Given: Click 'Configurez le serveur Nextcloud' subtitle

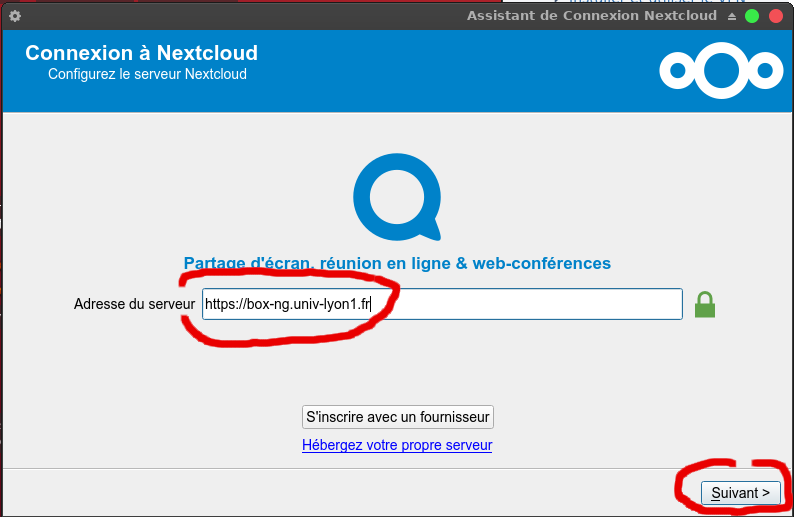Looking at the screenshot, I should click(x=147, y=74).
